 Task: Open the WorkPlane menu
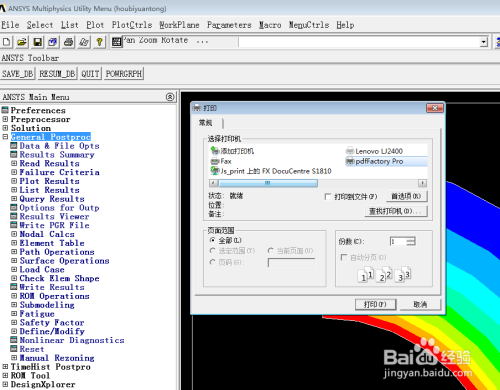(x=179, y=25)
